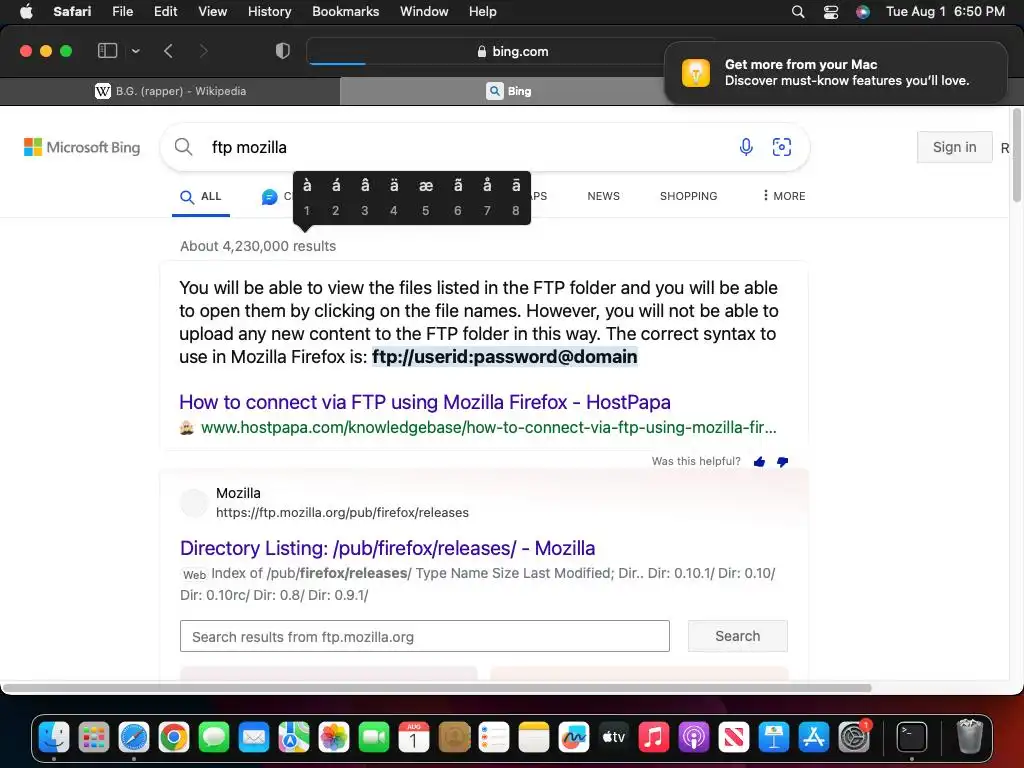Choose accent option à numbered 1

point(307,197)
